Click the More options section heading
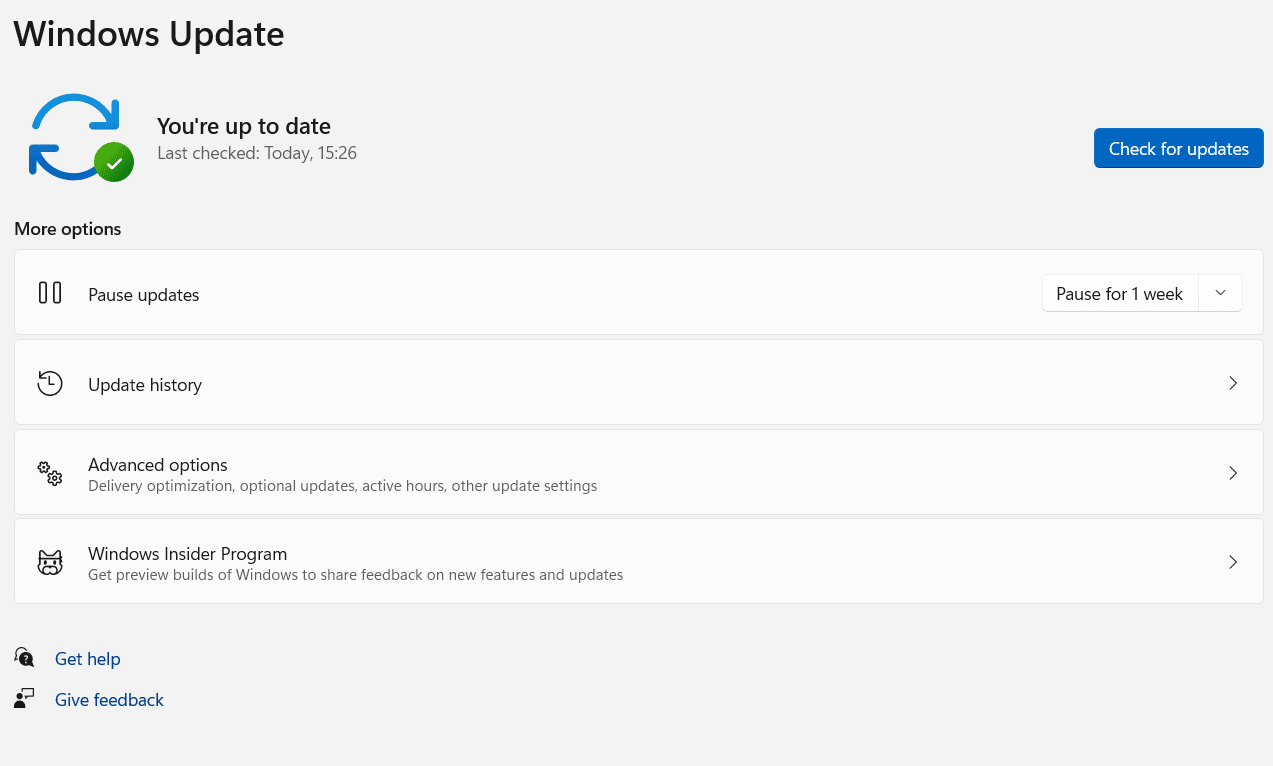 [x=68, y=229]
